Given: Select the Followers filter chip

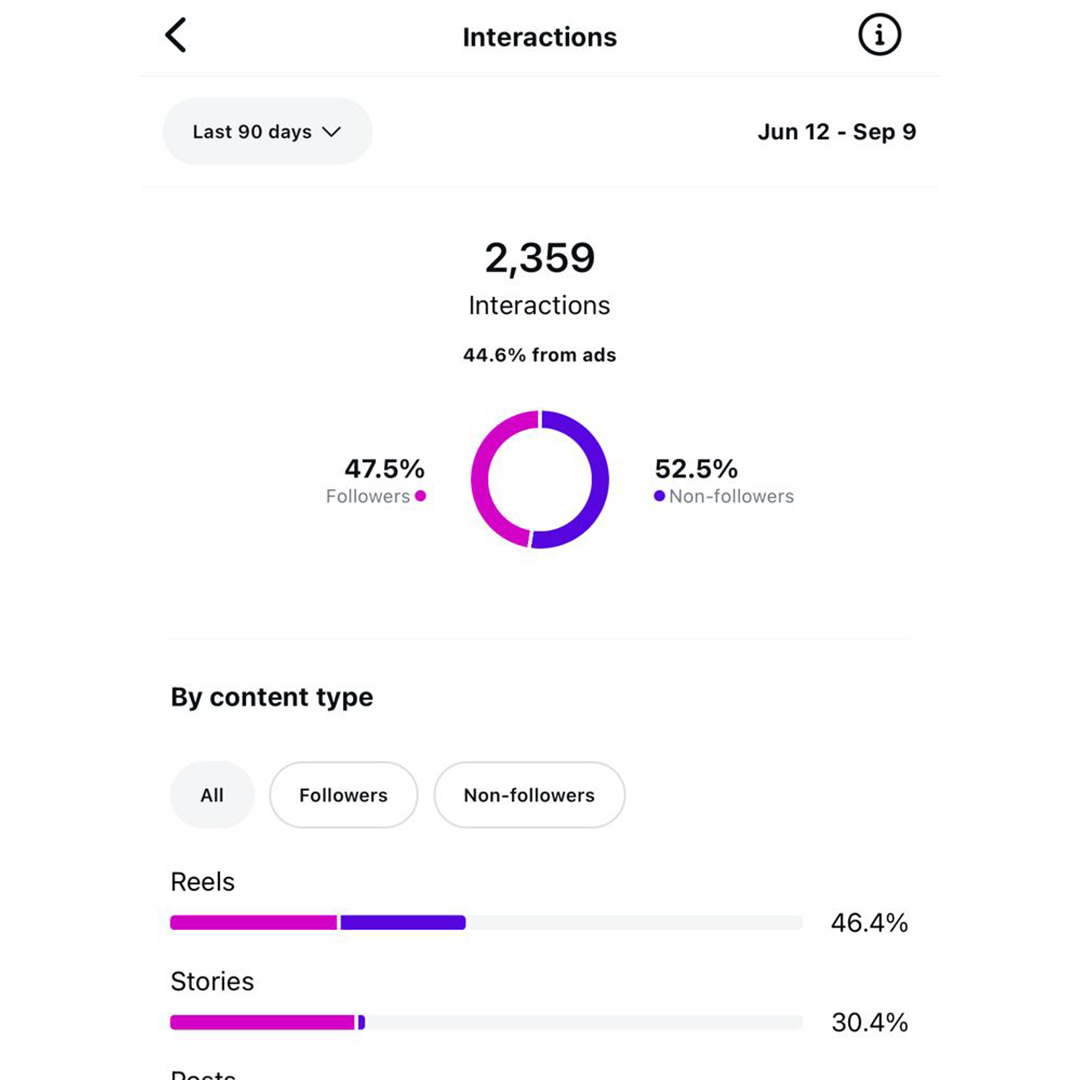Looking at the screenshot, I should [343, 795].
